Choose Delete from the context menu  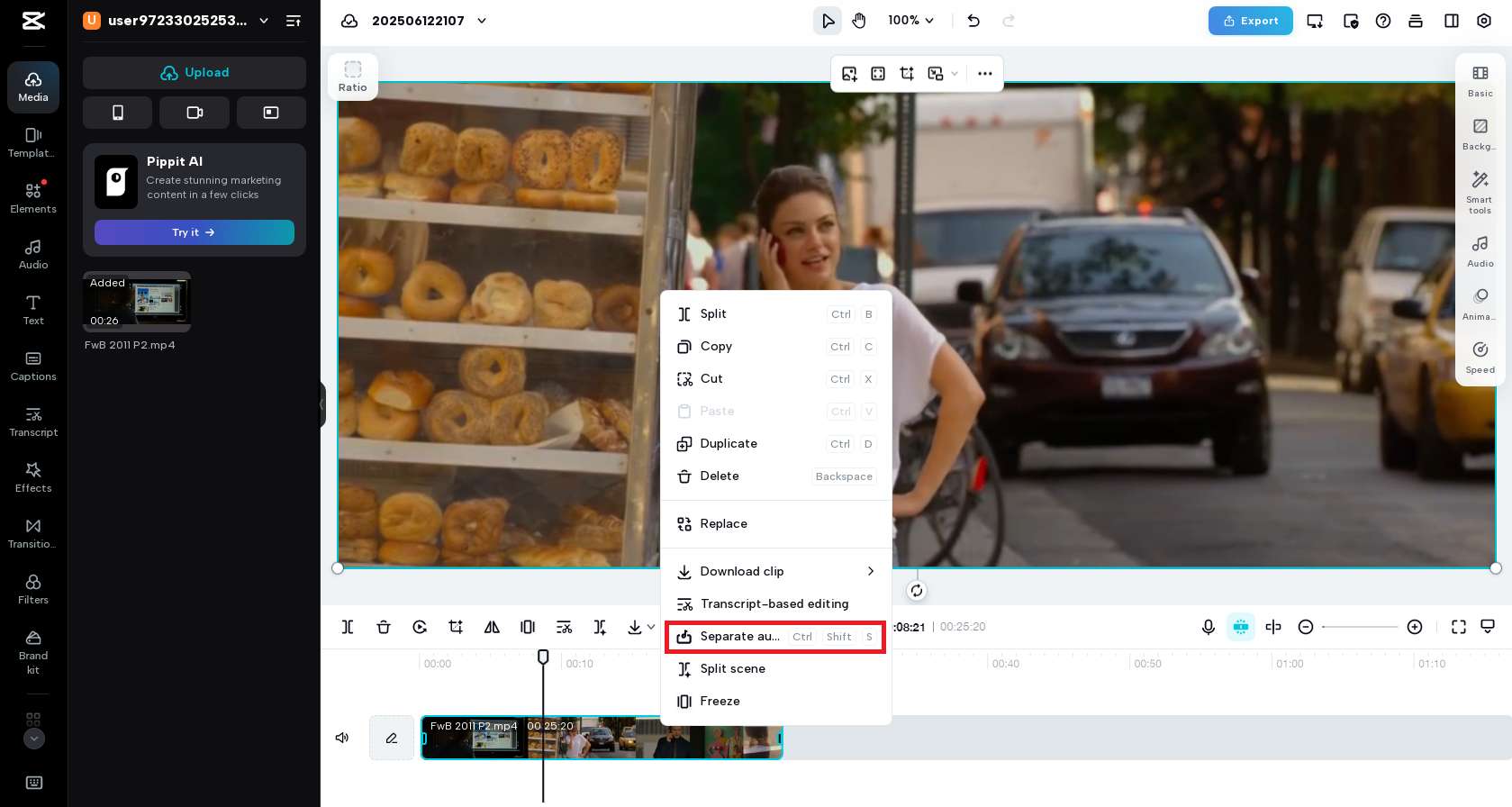click(x=776, y=476)
